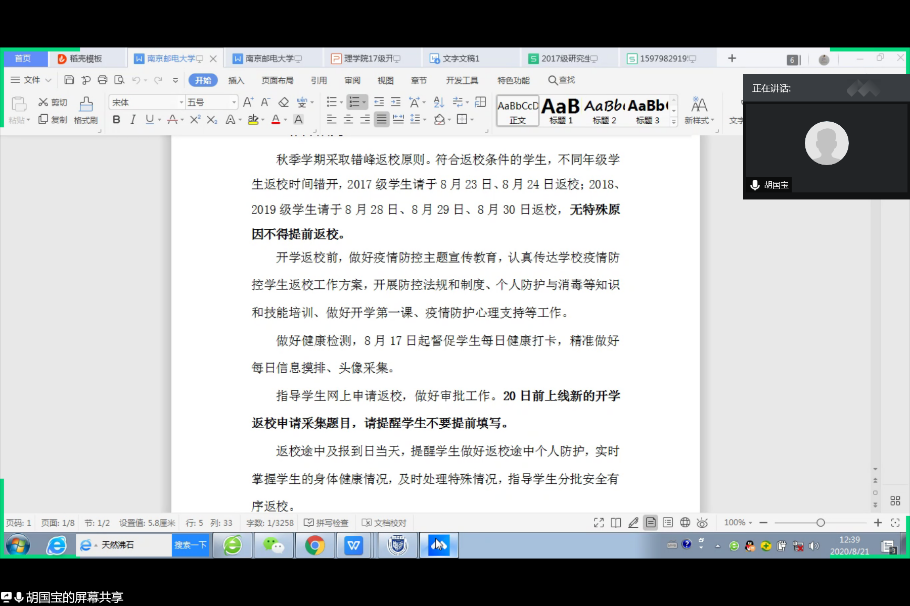Open WeChat from the taskbar
This screenshot has width=910, height=606.
click(273, 545)
